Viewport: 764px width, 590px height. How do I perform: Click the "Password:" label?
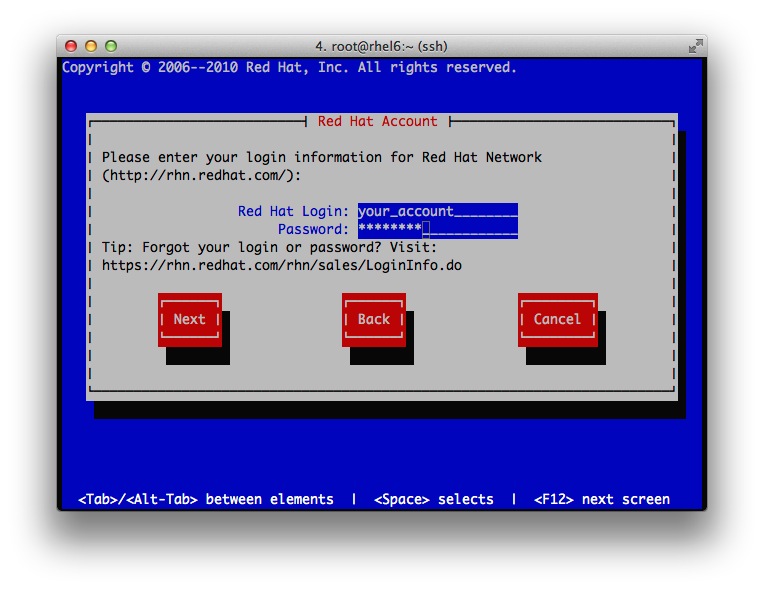pyautogui.click(x=313, y=229)
